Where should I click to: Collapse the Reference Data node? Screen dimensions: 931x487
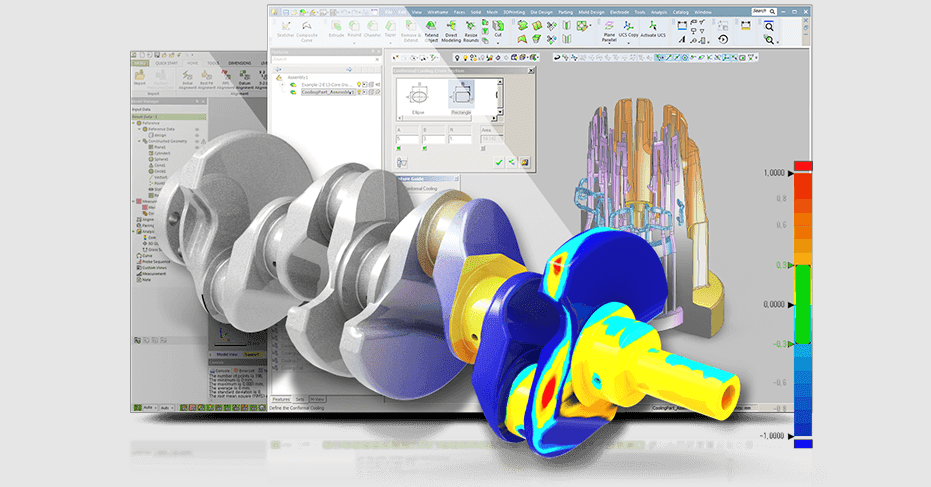coord(140,129)
